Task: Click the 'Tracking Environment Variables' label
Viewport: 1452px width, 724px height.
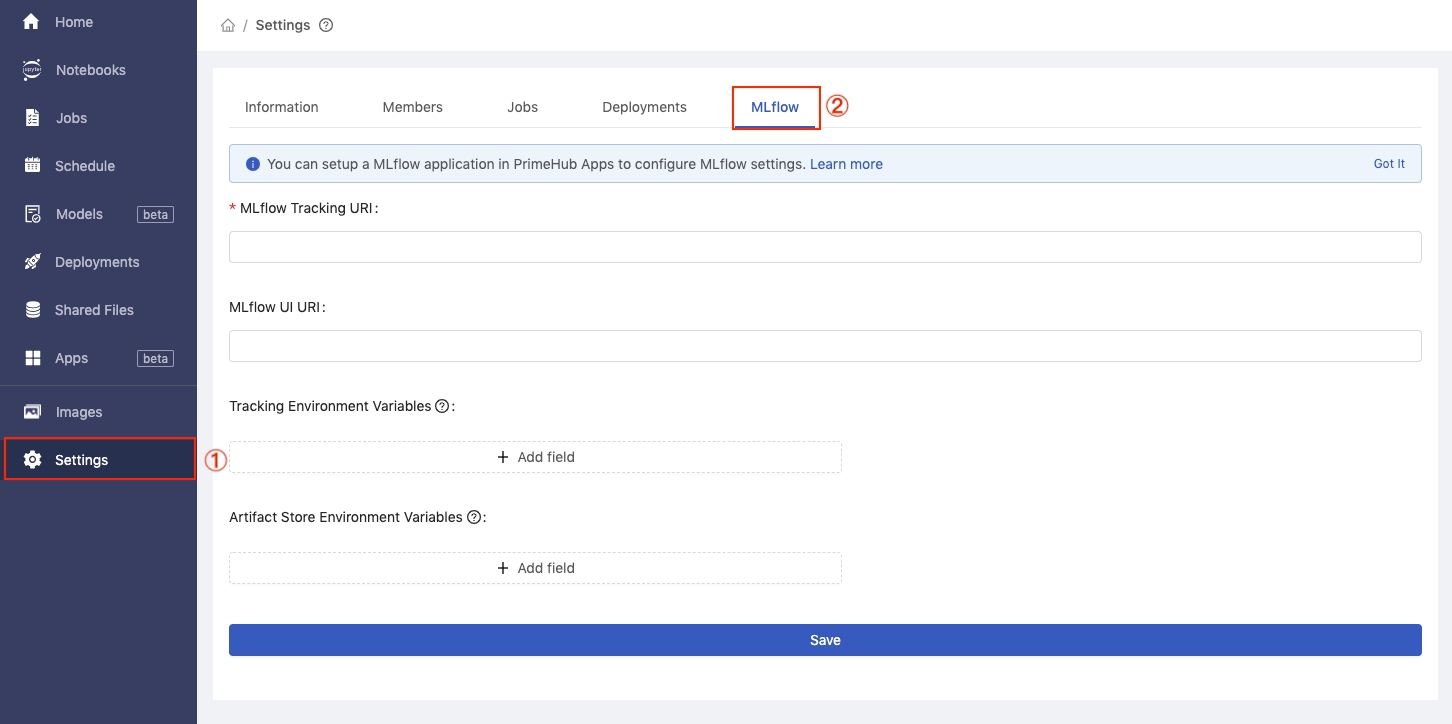Action: point(330,406)
